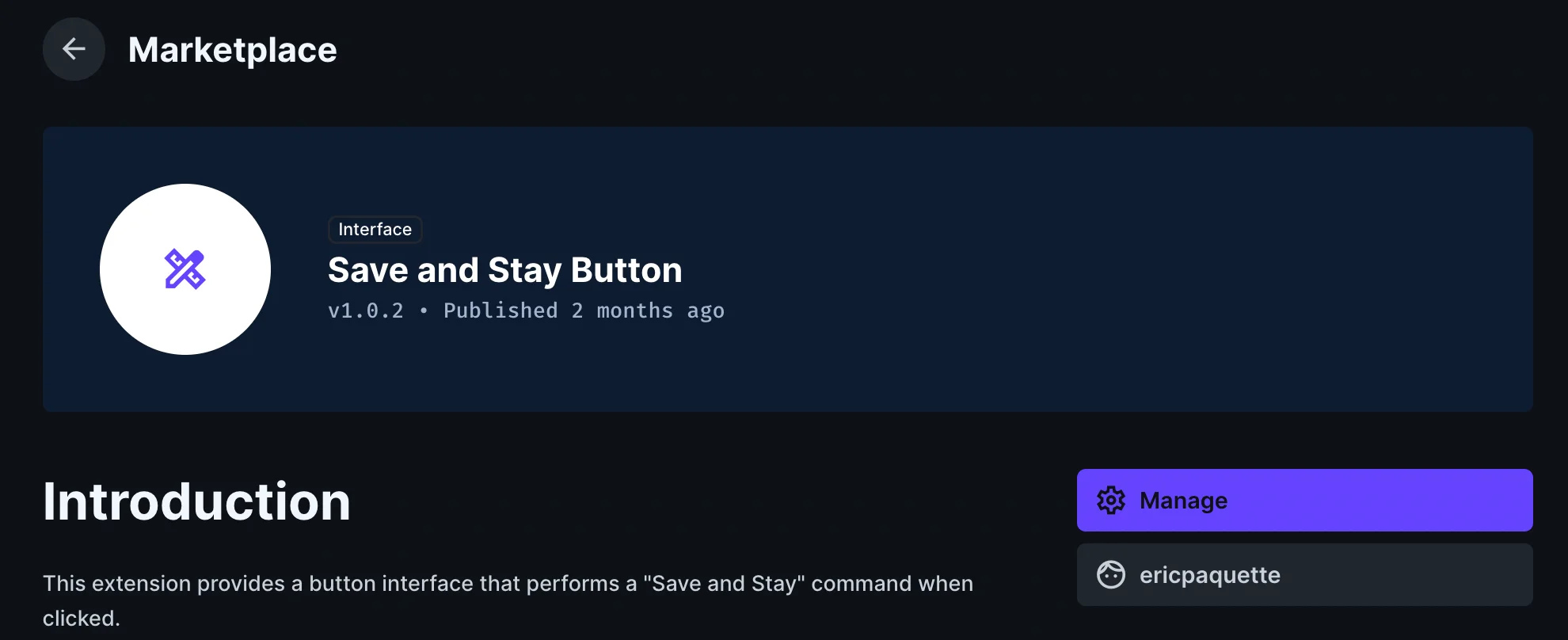Click the Save and Stay Button heading
The width and height of the screenshot is (1568, 640).
click(504, 270)
